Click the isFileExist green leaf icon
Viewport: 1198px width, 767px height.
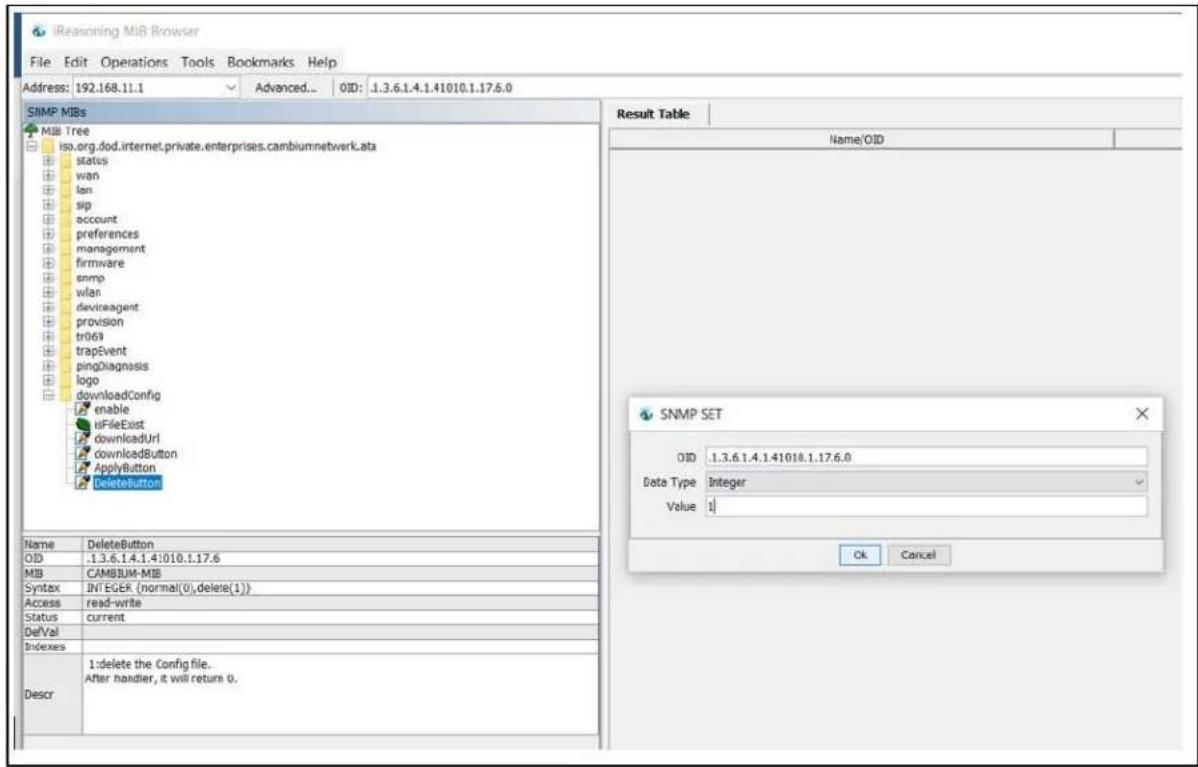(83, 424)
